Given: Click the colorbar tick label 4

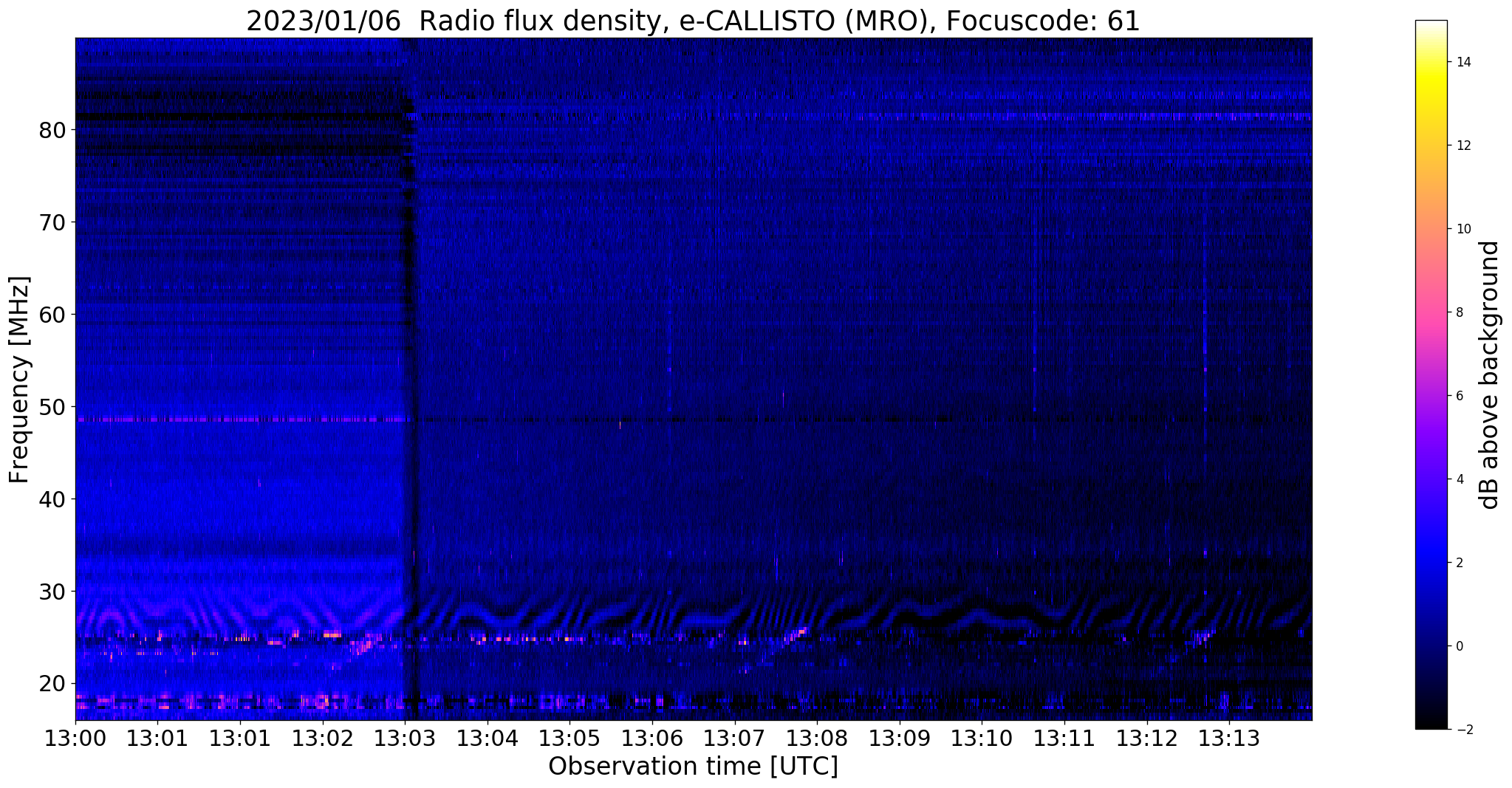Looking at the screenshot, I should point(1459,479).
